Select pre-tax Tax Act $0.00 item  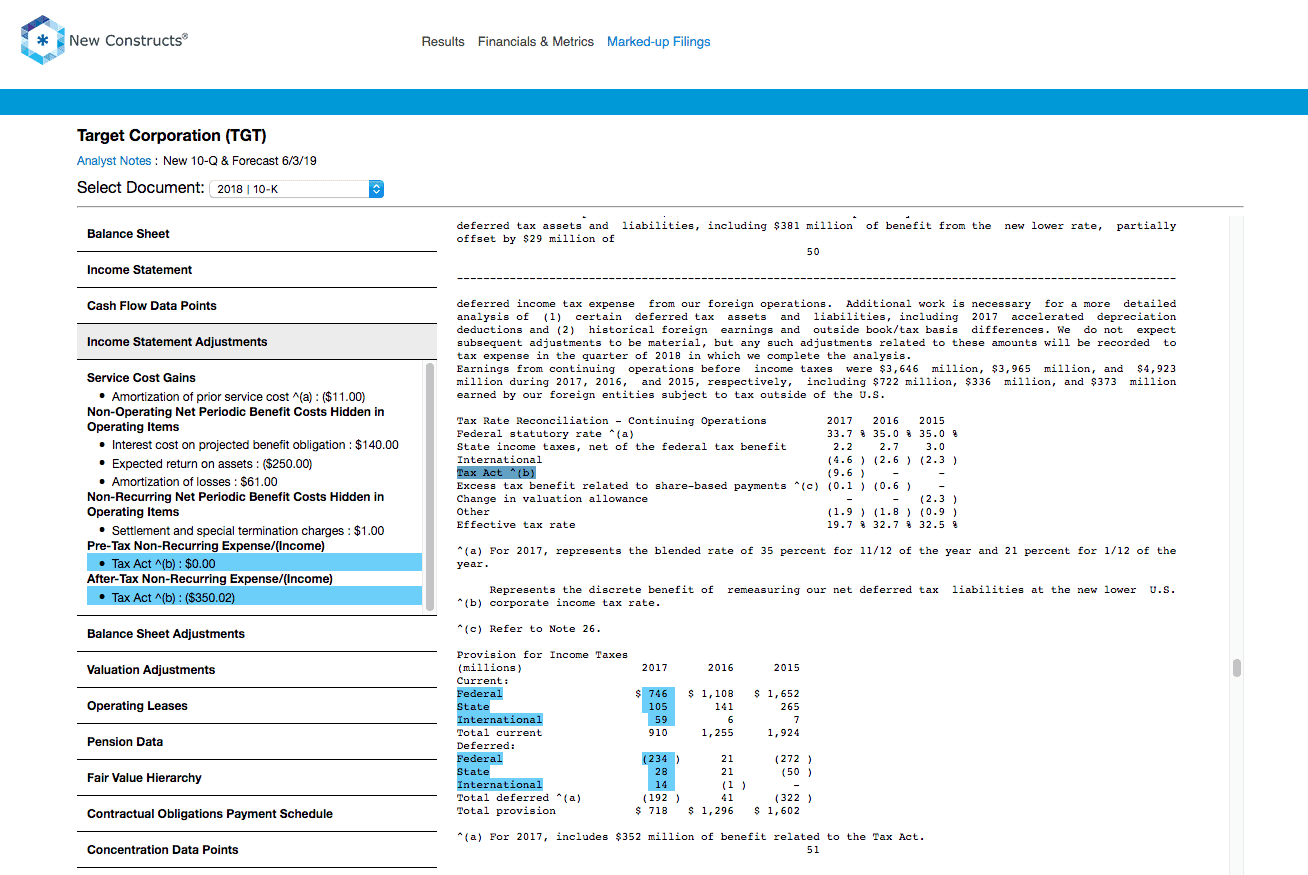254,564
